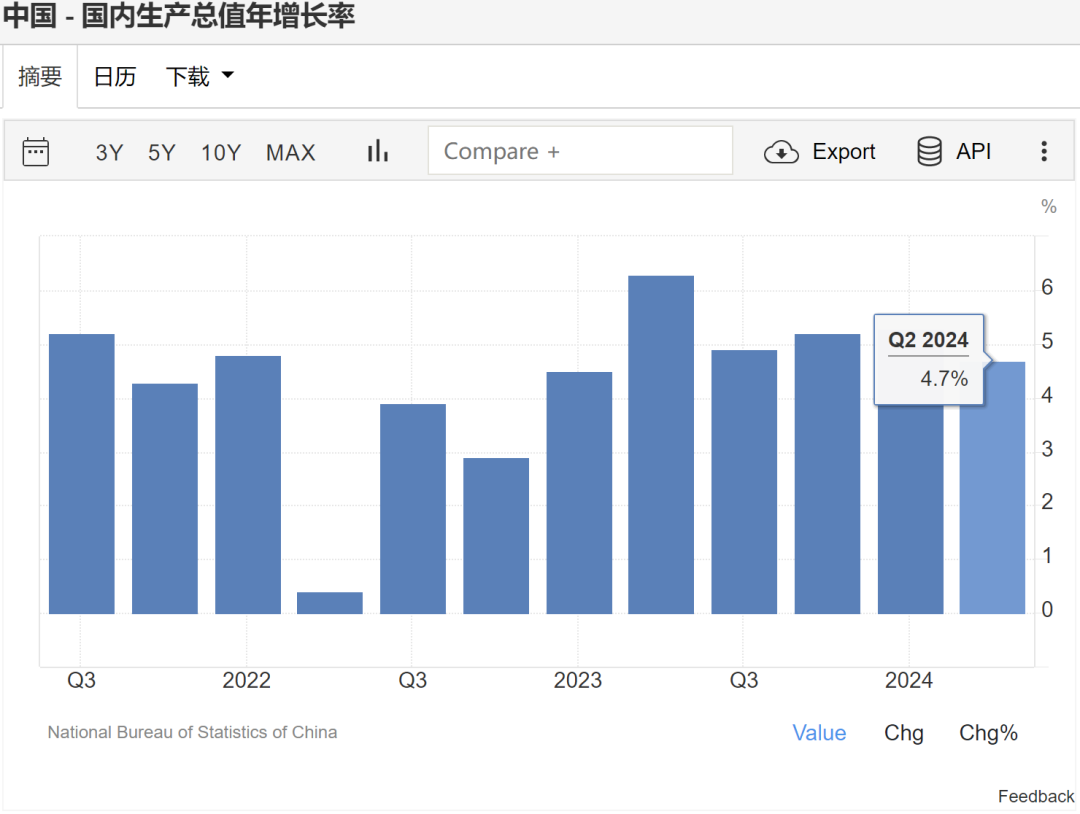Click the API label
The width and height of the screenshot is (1080, 814).
(x=973, y=151)
